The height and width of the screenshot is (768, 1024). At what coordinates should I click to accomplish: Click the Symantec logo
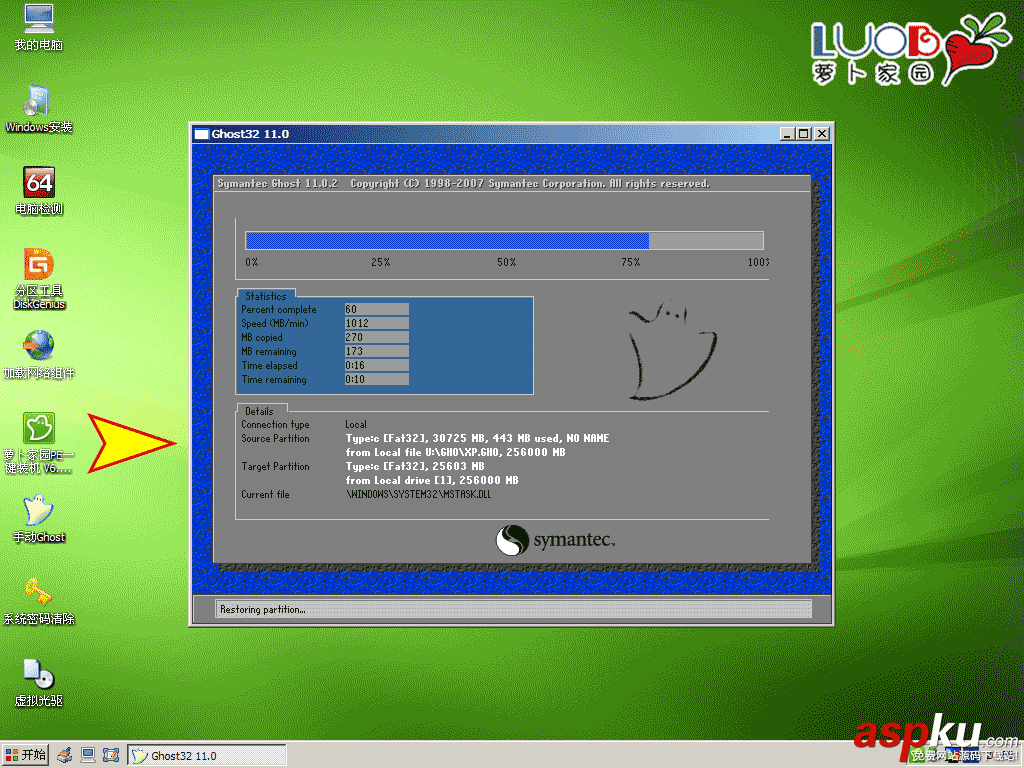(555, 540)
